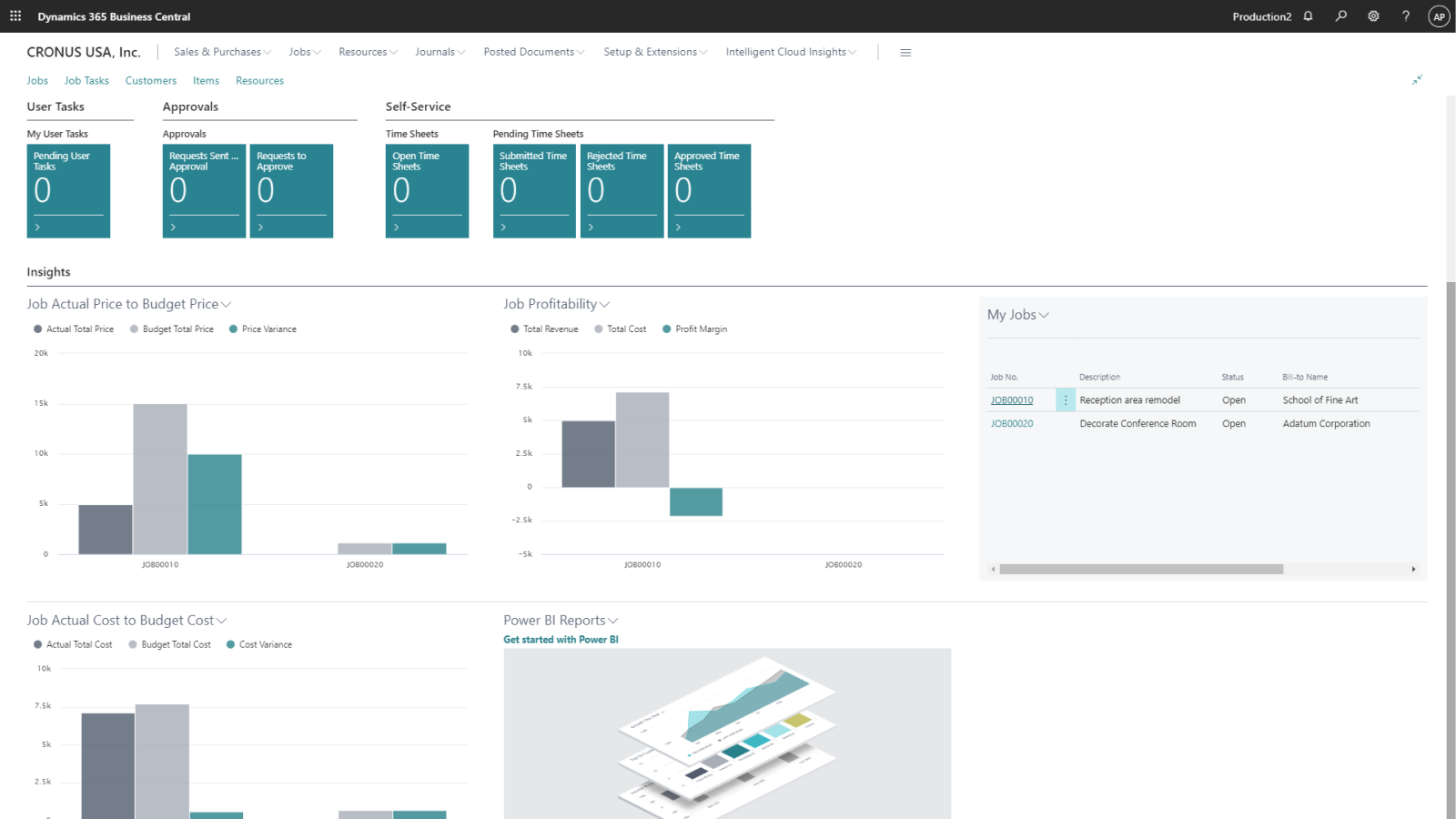Image resolution: width=1456 pixels, height=819 pixels.
Task: Open the Tell Me search
Action: click(1340, 15)
